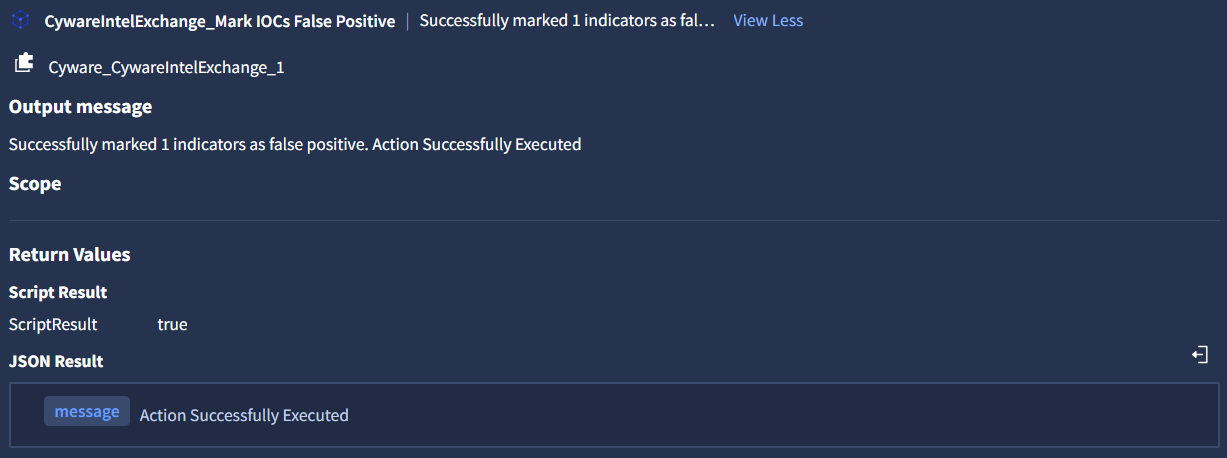The image size is (1227, 458).
Task: Click the full output message text
Action: point(295,144)
